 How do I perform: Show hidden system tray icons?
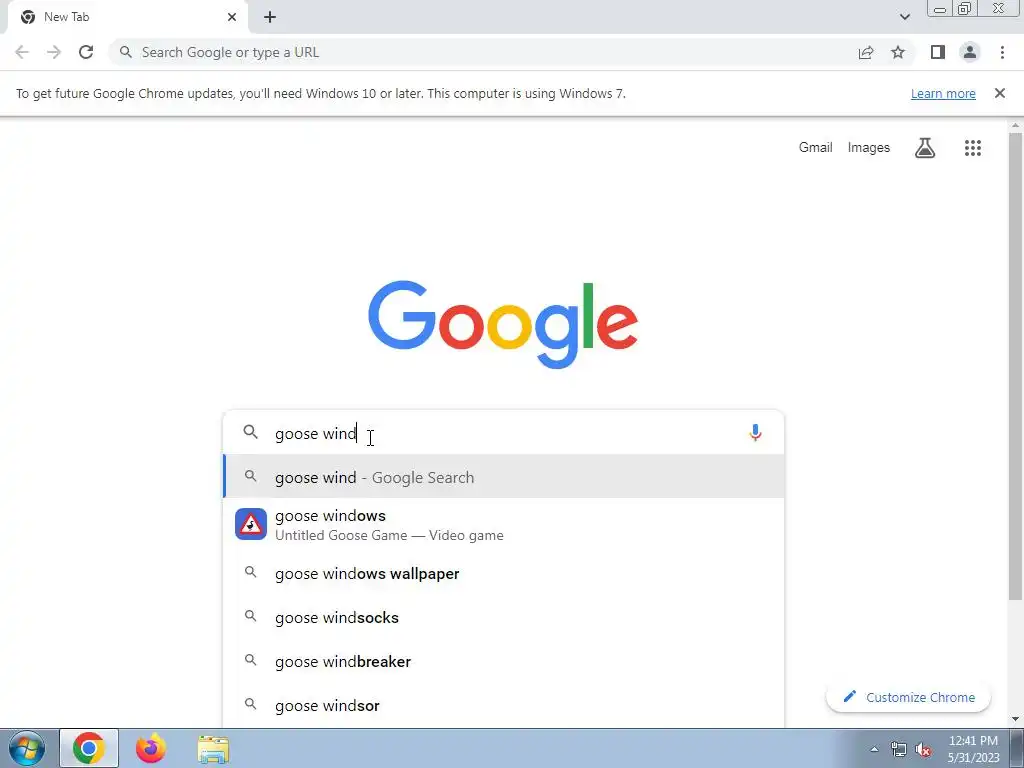point(874,749)
